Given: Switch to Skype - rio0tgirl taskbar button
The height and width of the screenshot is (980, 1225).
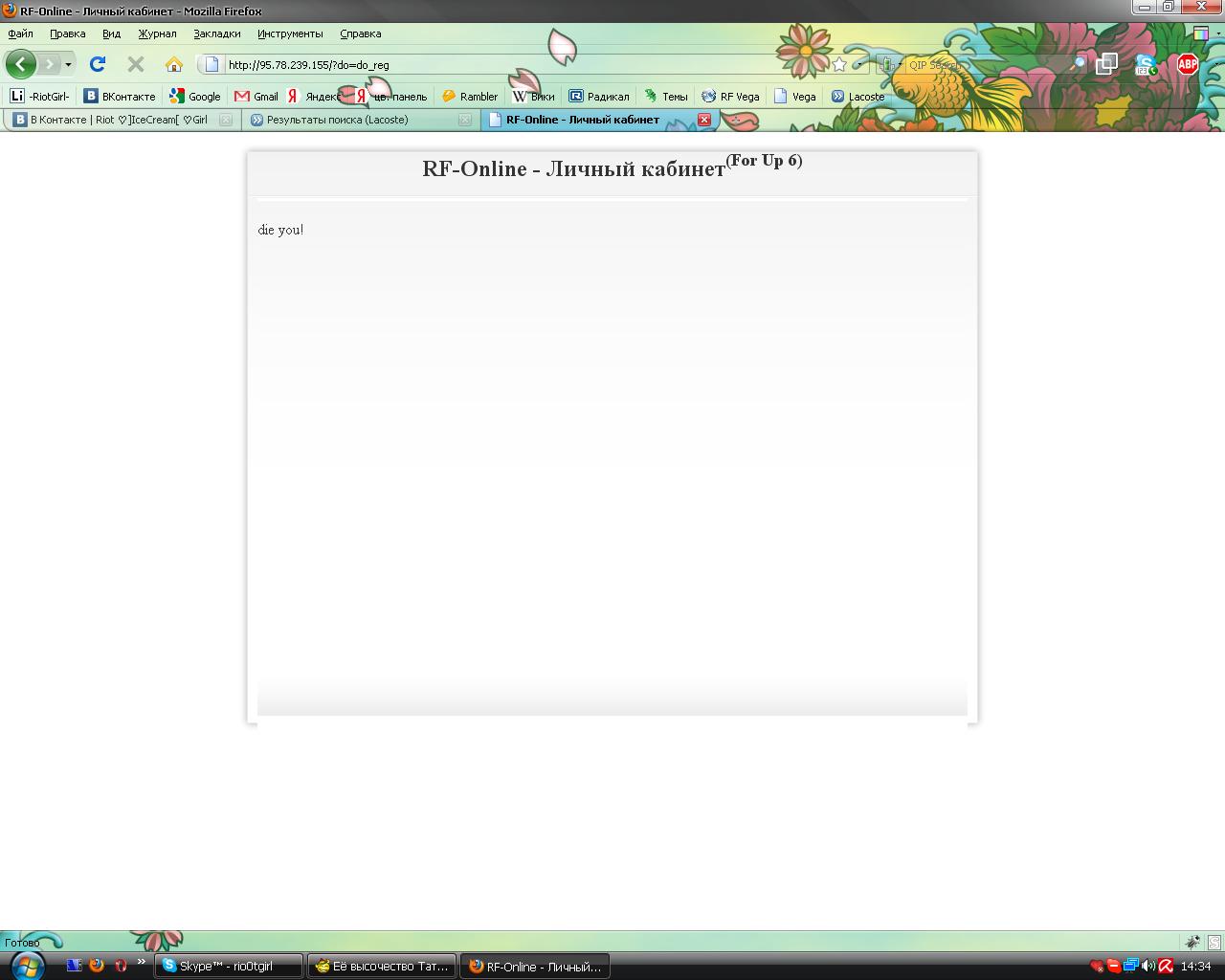Looking at the screenshot, I should click(229, 967).
